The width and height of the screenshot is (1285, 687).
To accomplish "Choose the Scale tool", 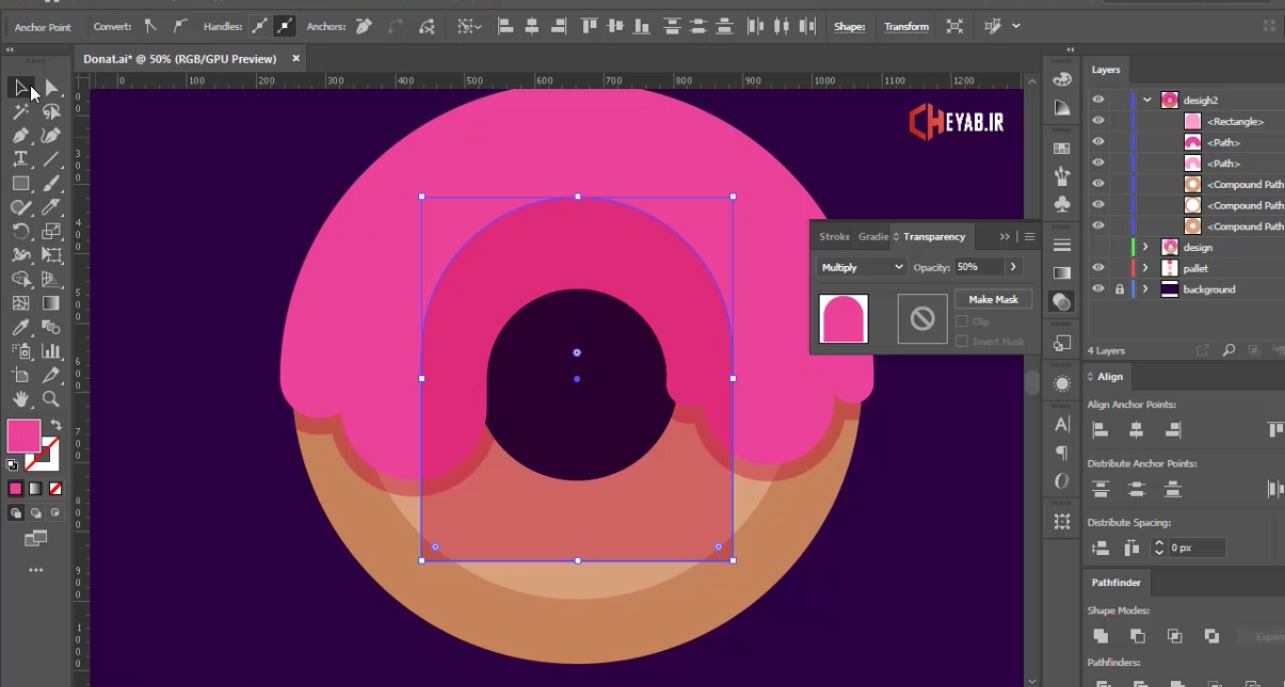I will [51, 231].
